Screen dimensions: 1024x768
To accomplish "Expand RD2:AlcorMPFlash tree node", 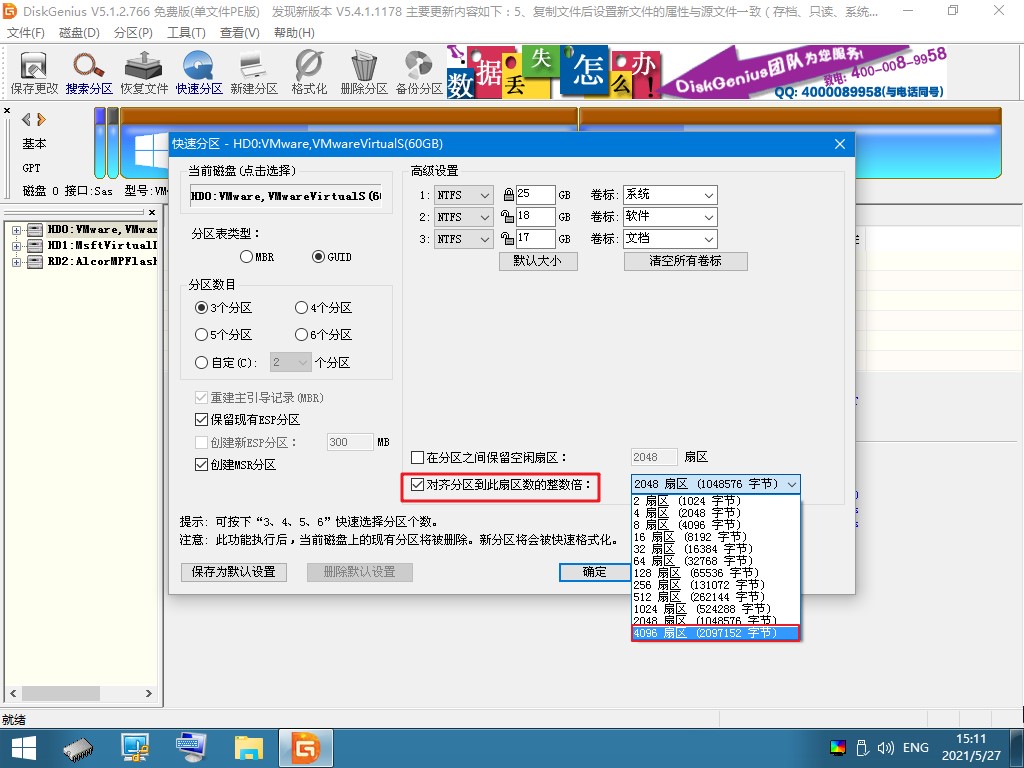I will [x=16, y=262].
